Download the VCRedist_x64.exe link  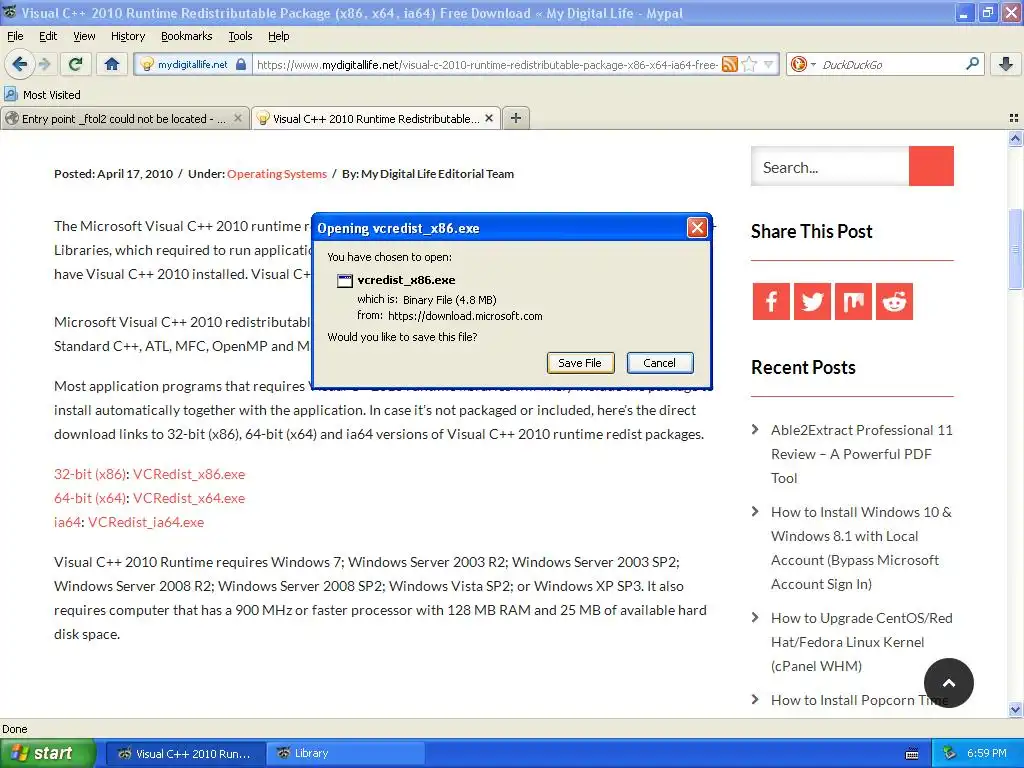click(x=189, y=498)
